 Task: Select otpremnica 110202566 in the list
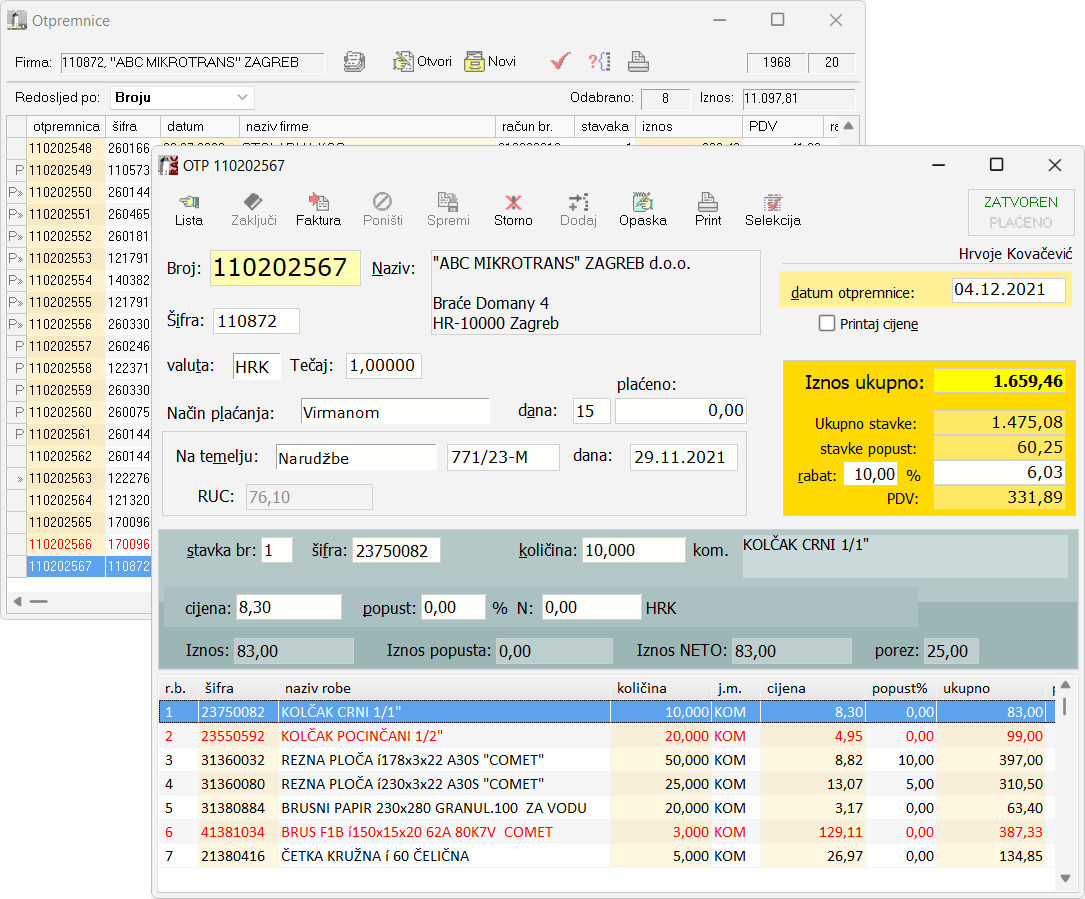64,544
